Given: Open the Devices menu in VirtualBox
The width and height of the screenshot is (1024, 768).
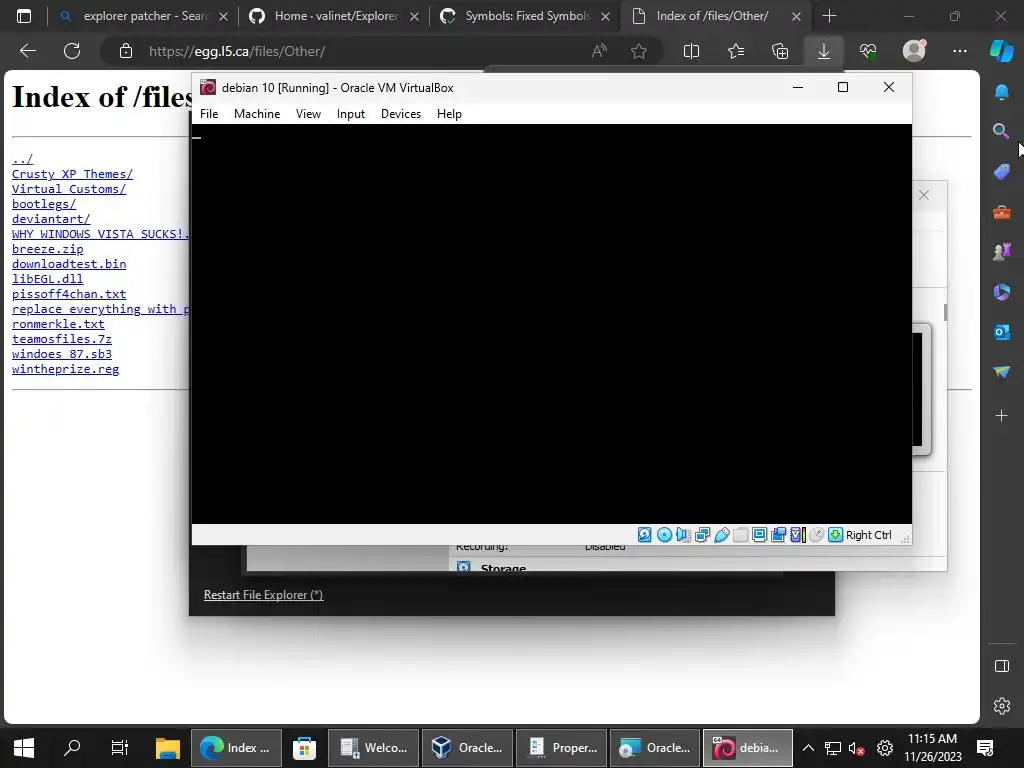Looking at the screenshot, I should click(401, 114).
